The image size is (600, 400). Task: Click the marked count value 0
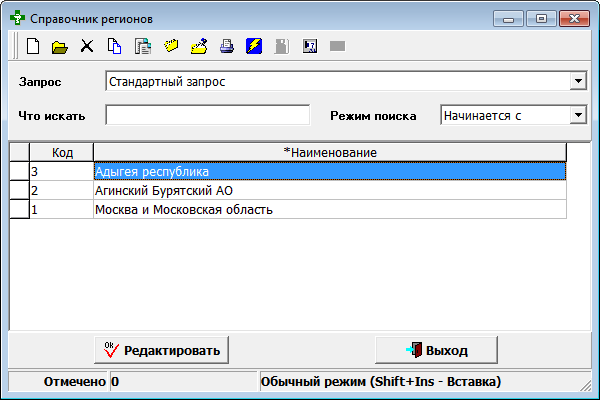pos(115,381)
